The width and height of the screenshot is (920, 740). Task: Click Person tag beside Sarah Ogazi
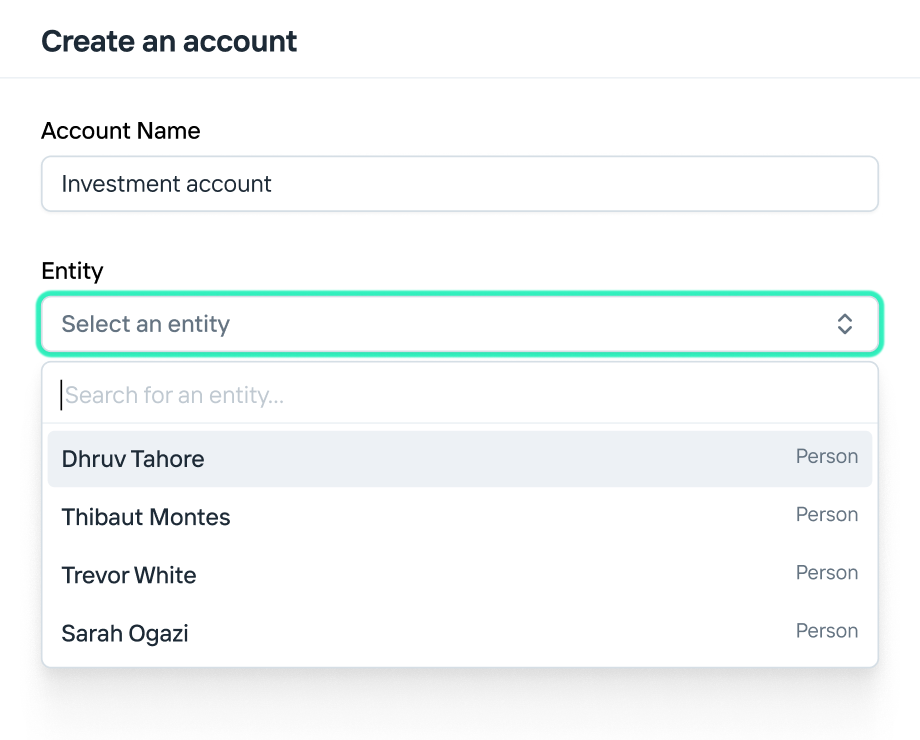827,631
